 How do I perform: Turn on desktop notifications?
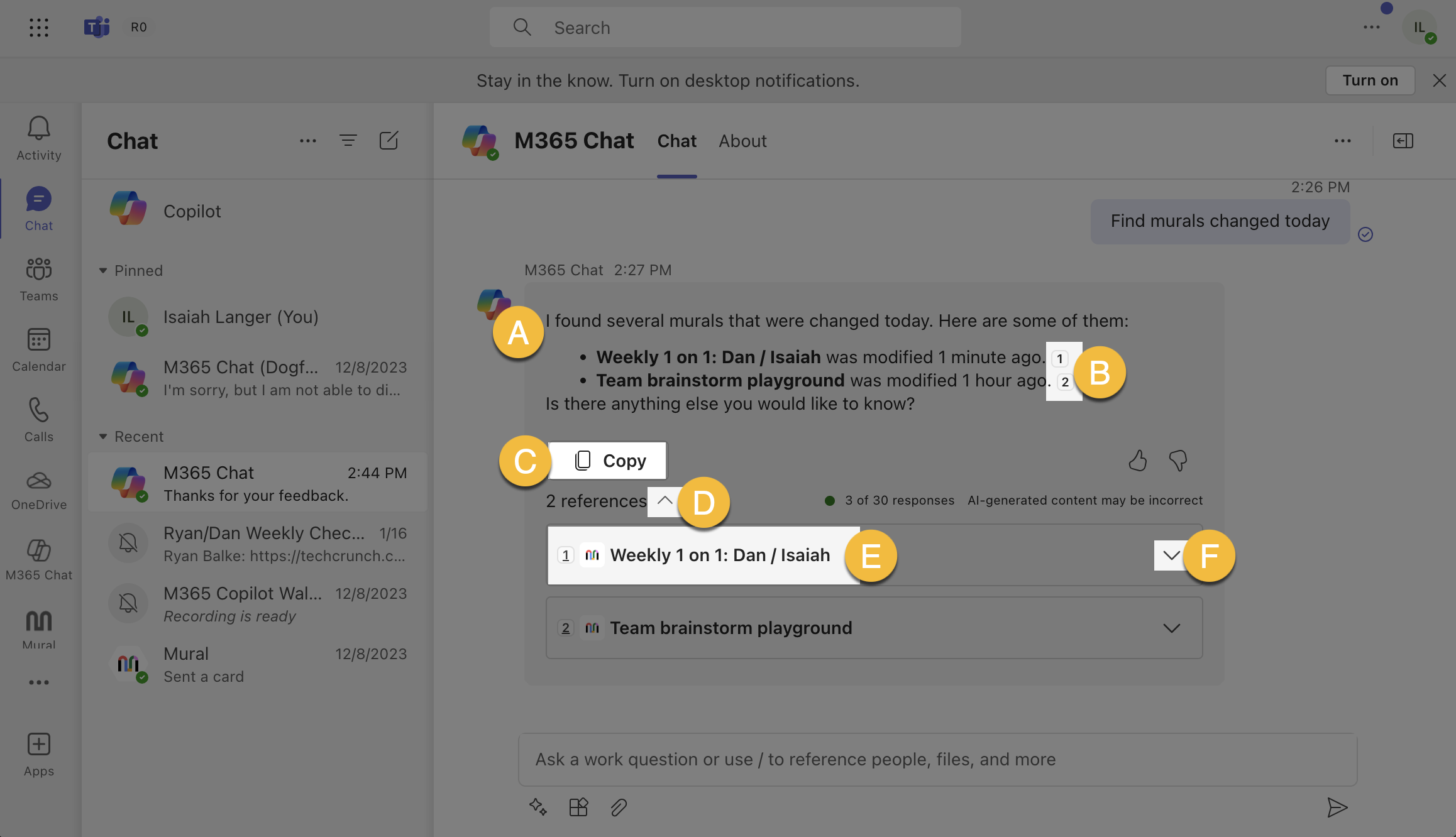(1370, 80)
